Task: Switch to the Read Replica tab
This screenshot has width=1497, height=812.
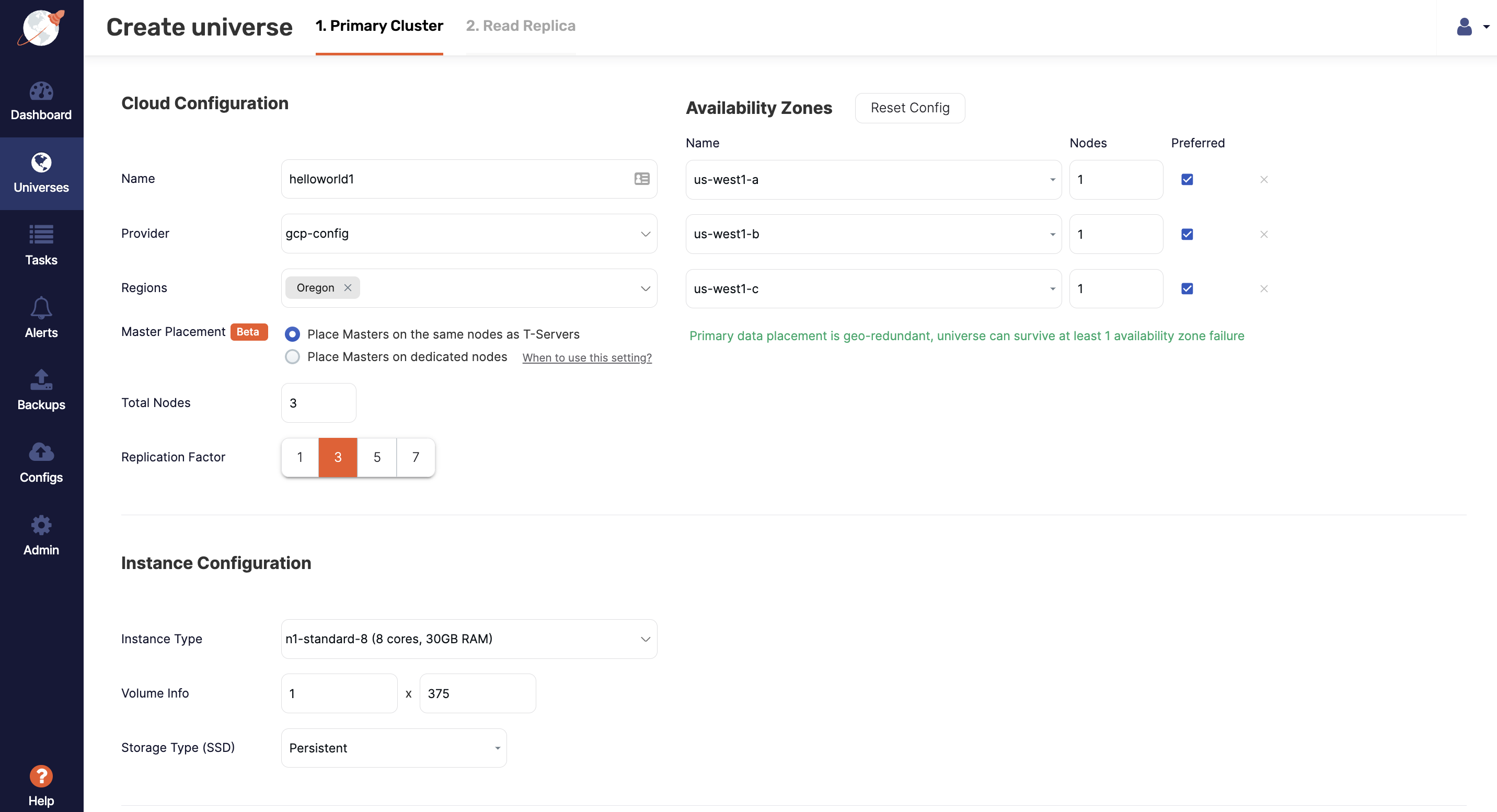Action: [x=520, y=26]
